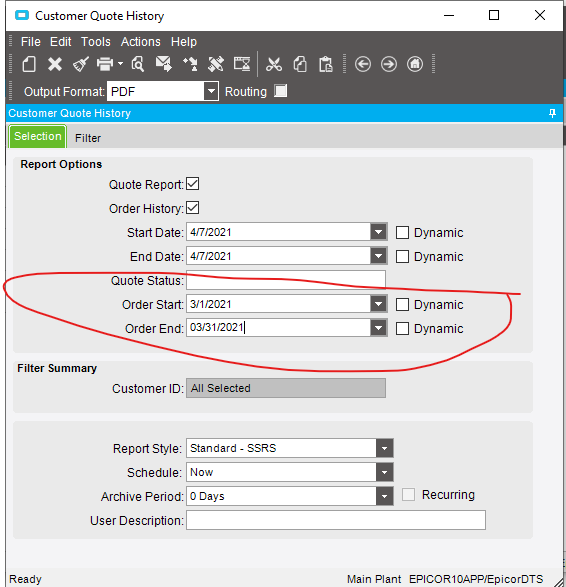Click the Cut scissors icon
This screenshot has width=566, height=587.
coord(274,64)
